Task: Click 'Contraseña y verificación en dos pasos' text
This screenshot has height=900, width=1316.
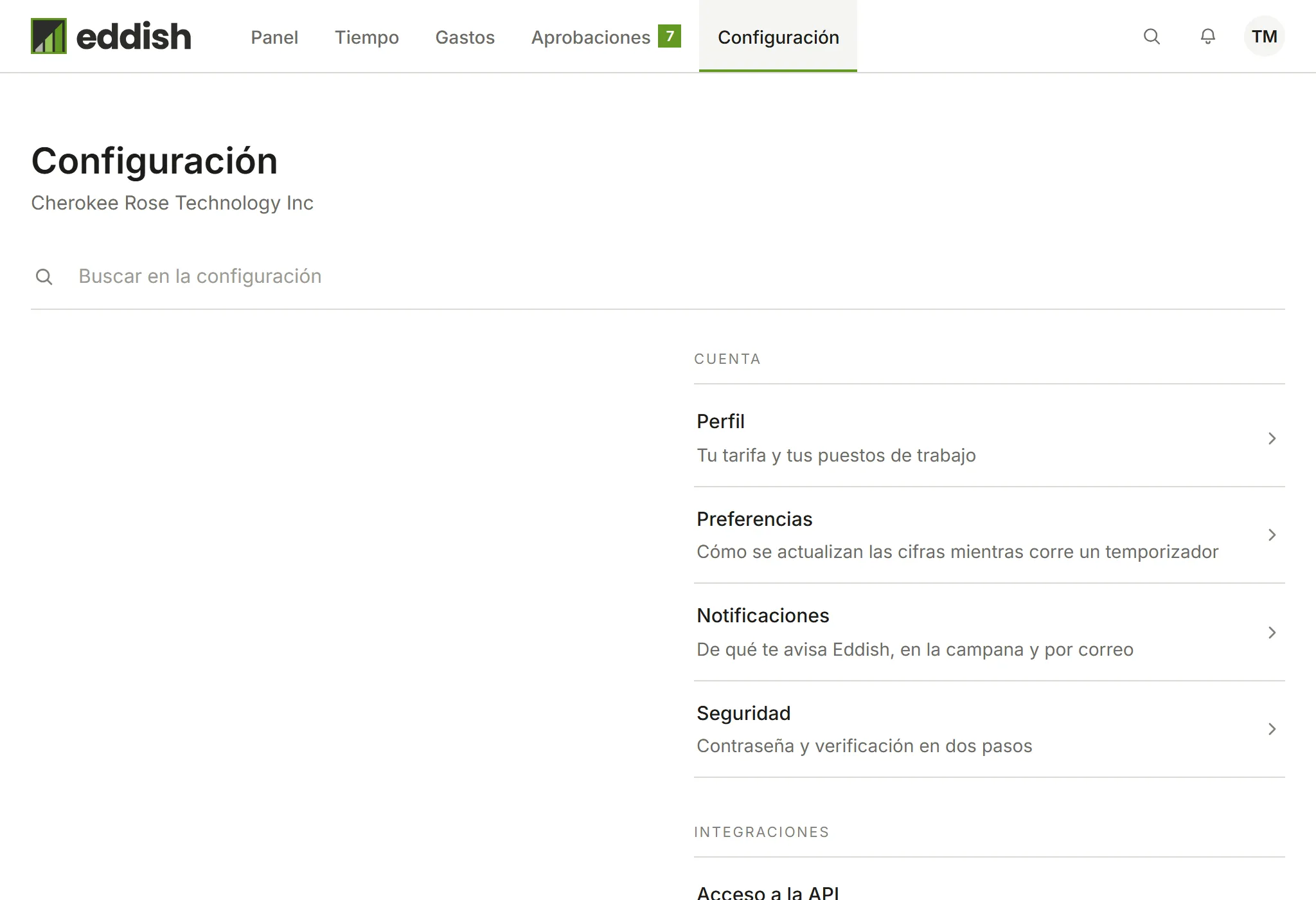Action: pyautogui.click(x=864, y=746)
